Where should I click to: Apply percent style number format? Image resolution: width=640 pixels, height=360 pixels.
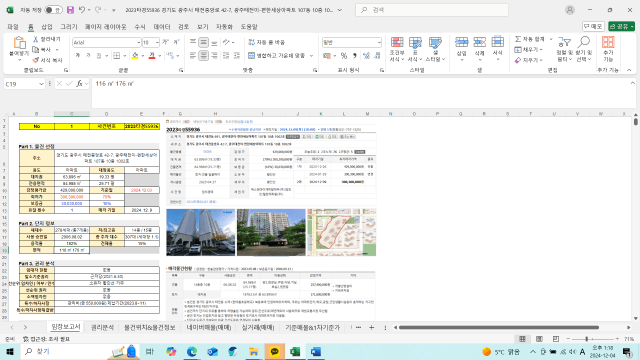coord(344,56)
